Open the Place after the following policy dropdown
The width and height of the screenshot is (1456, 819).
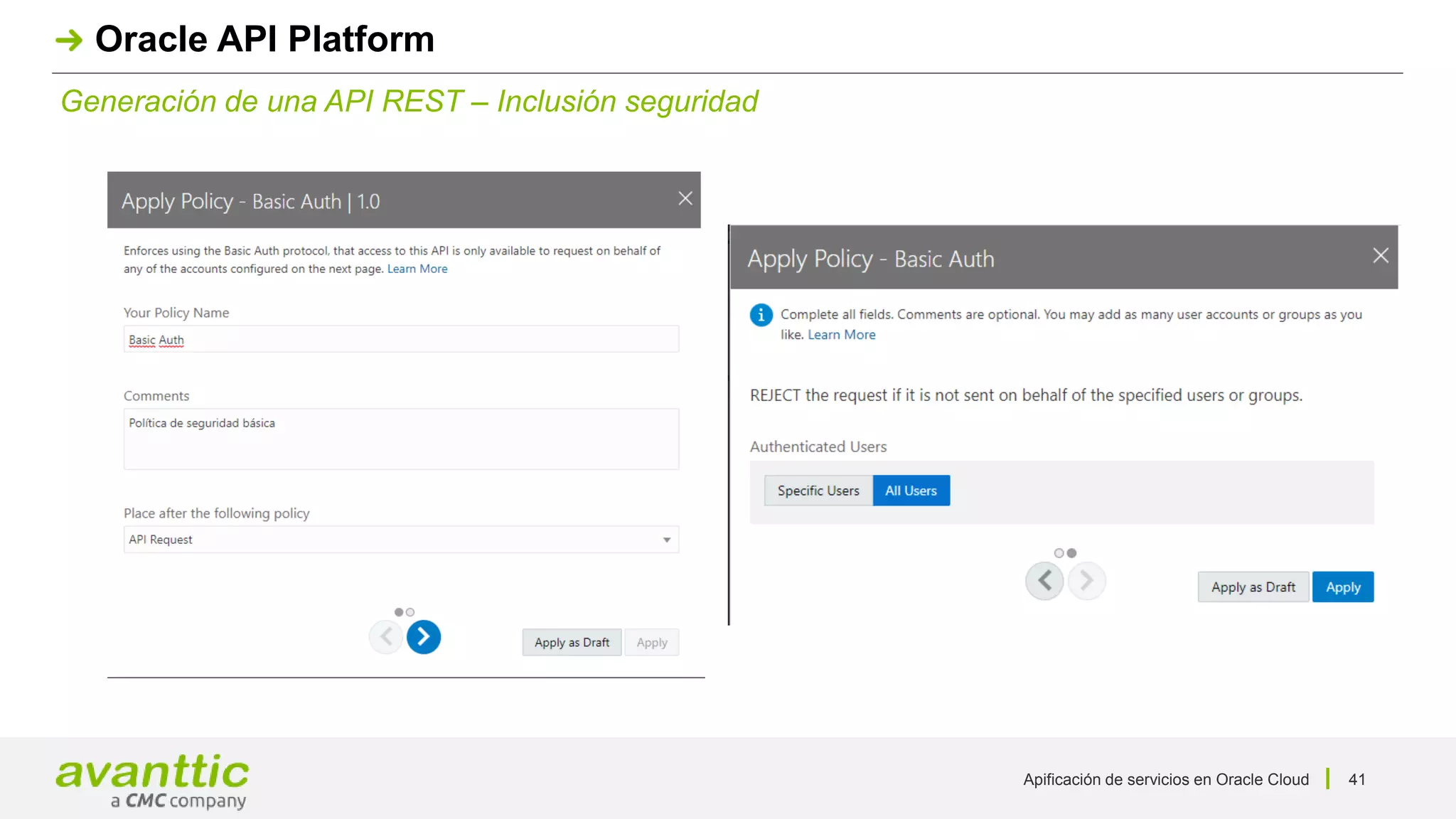[401, 540]
